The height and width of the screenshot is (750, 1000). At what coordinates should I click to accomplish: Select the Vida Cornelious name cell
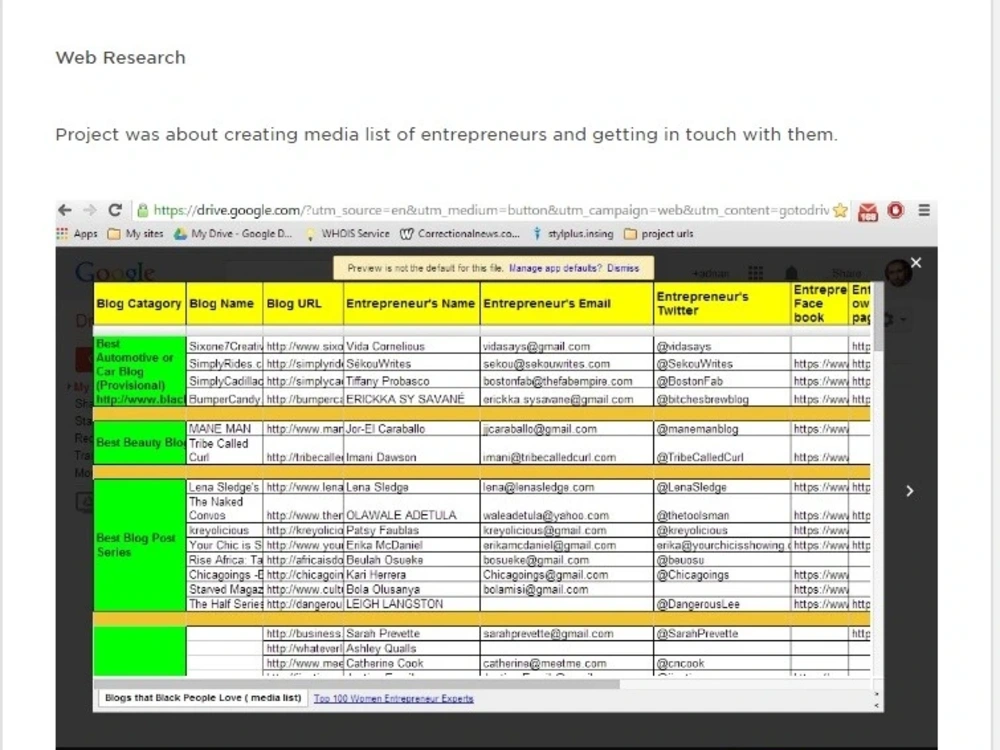pyautogui.click(x=412, y=346)
